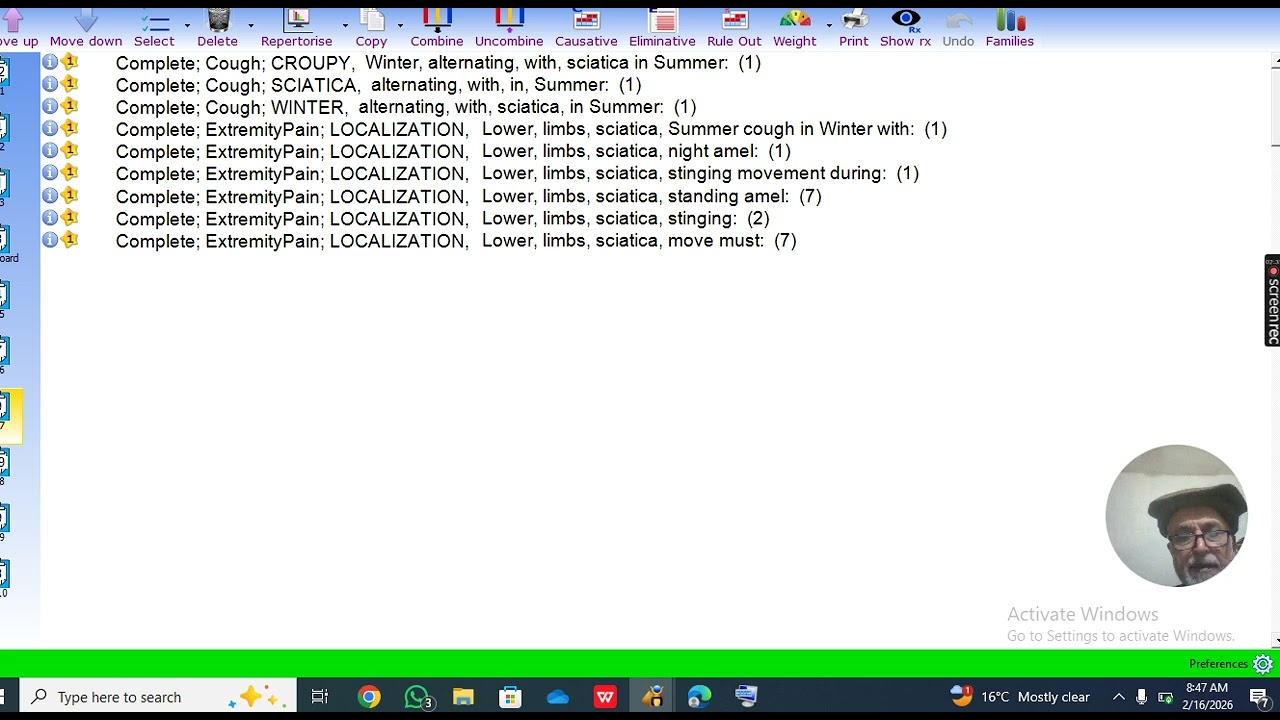Combine the selected rubrics
The width and height of the screenshot is (1280, 720).
click(437, 28)
